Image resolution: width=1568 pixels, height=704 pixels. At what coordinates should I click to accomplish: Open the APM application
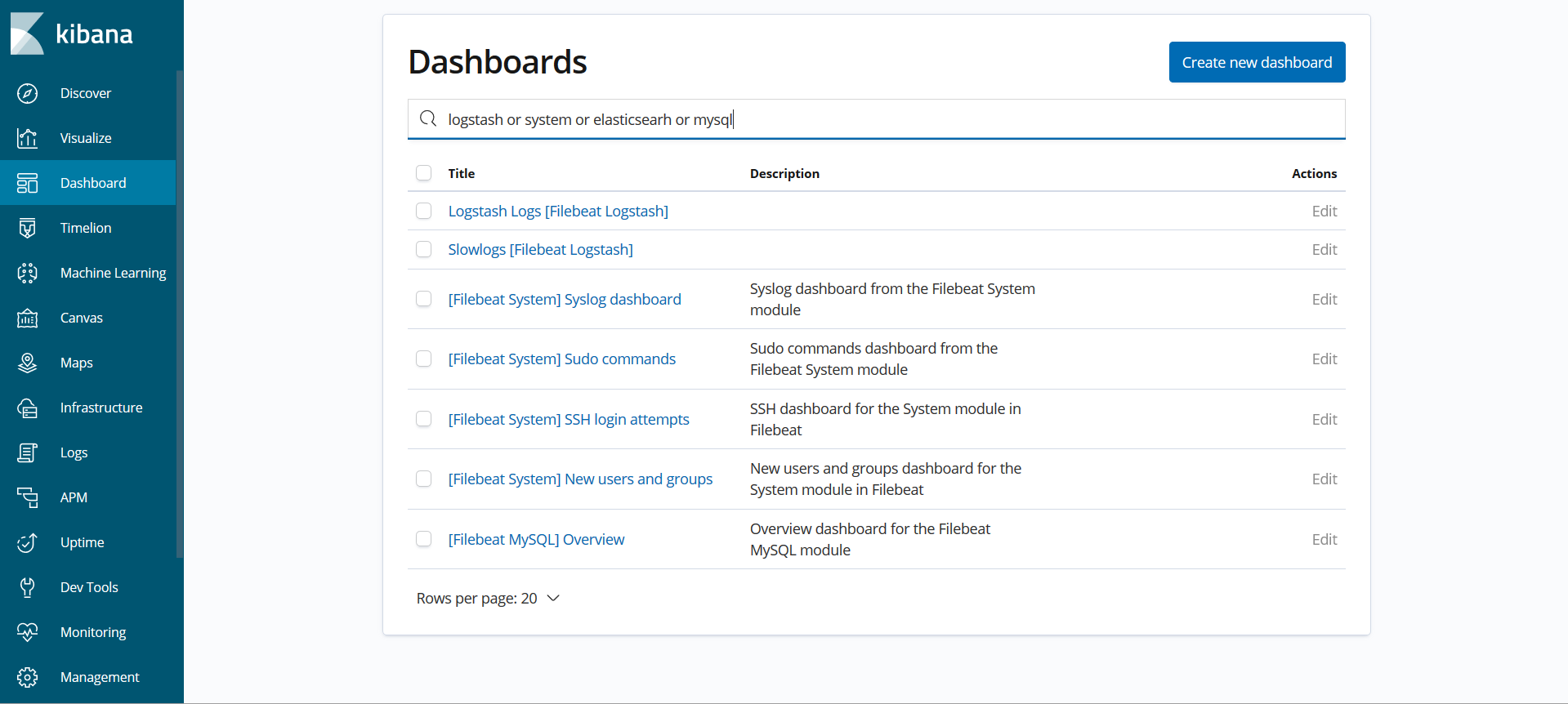click(x=73, y=497)
